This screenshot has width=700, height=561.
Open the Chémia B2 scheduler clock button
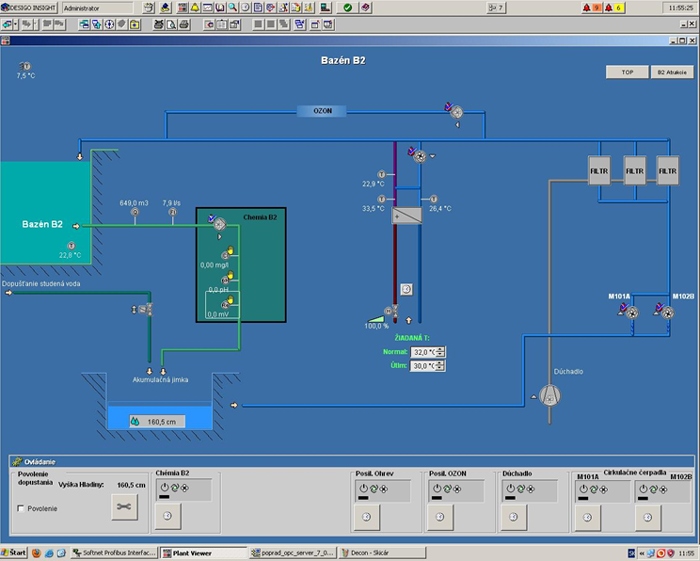click(x=168, y=516)
